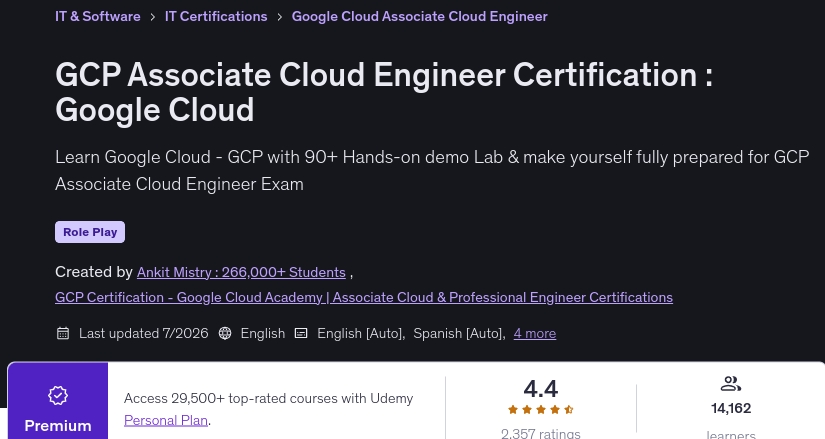
Task: Click the course subtitle description
Action: [432, 171]
